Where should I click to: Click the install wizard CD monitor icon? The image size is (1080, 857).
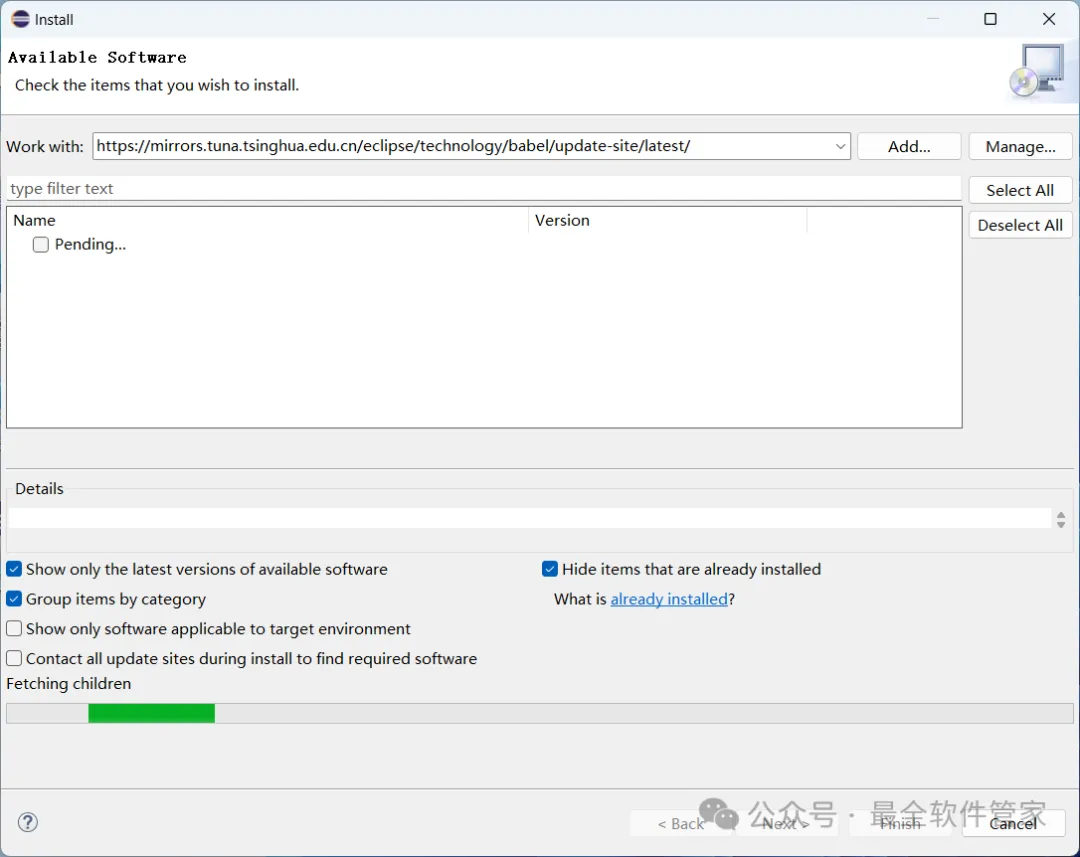click(1036, 71)
